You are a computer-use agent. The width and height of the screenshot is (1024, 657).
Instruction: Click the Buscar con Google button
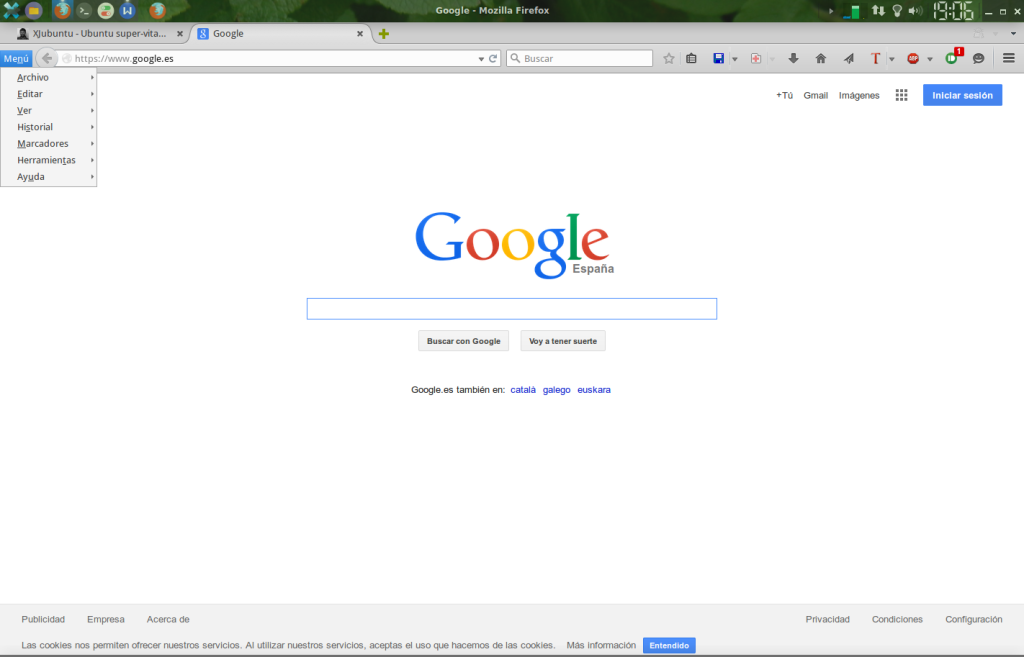[464, 341]
